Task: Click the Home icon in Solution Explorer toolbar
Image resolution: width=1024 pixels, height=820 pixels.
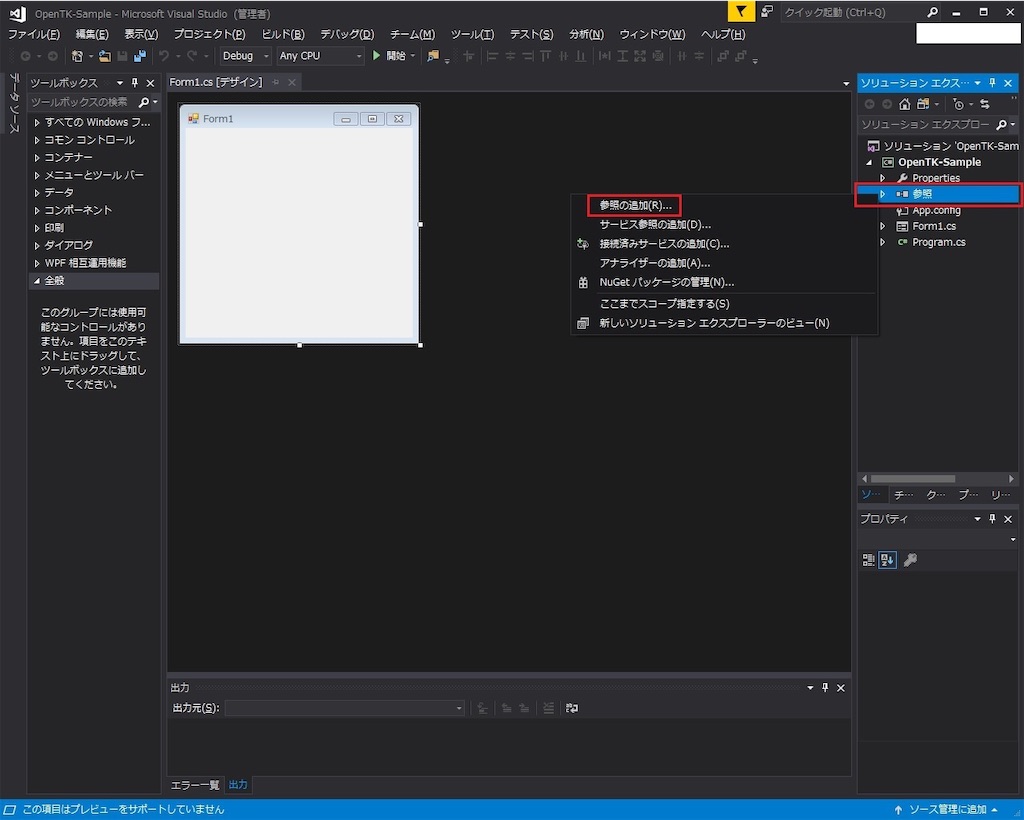Action: click(904, 104)
